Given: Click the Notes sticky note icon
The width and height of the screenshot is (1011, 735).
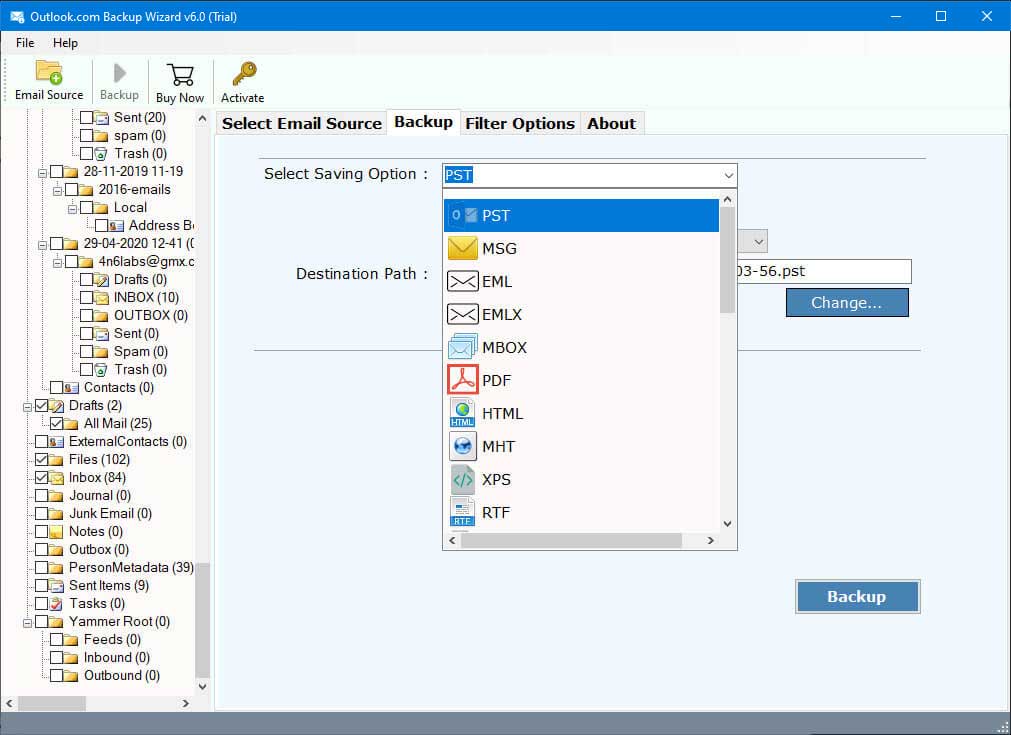Looking at the screenshot, I should (57, 531).
